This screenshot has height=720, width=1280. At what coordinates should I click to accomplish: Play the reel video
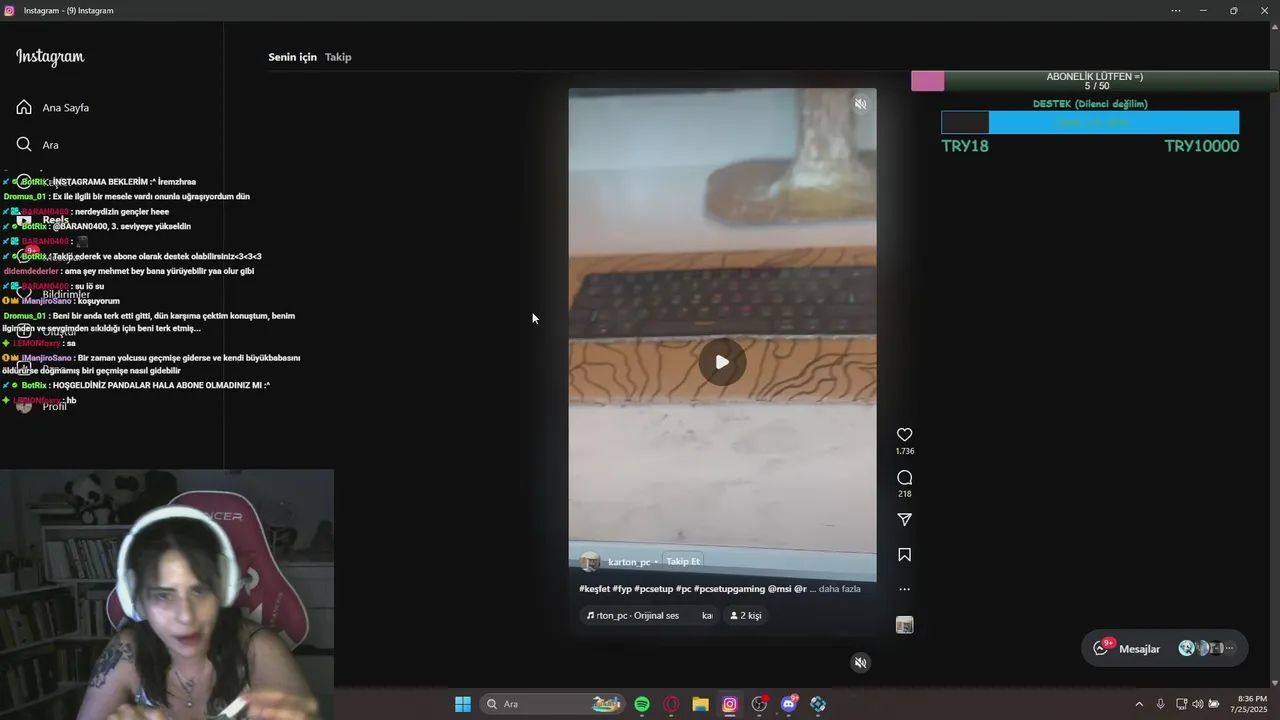pos(722,362)
